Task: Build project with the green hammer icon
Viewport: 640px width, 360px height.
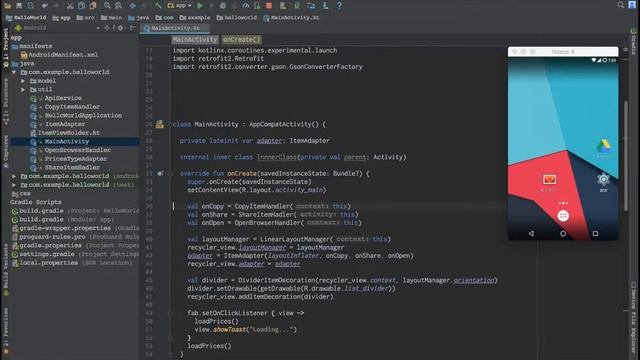Action: tap(158, 6)
